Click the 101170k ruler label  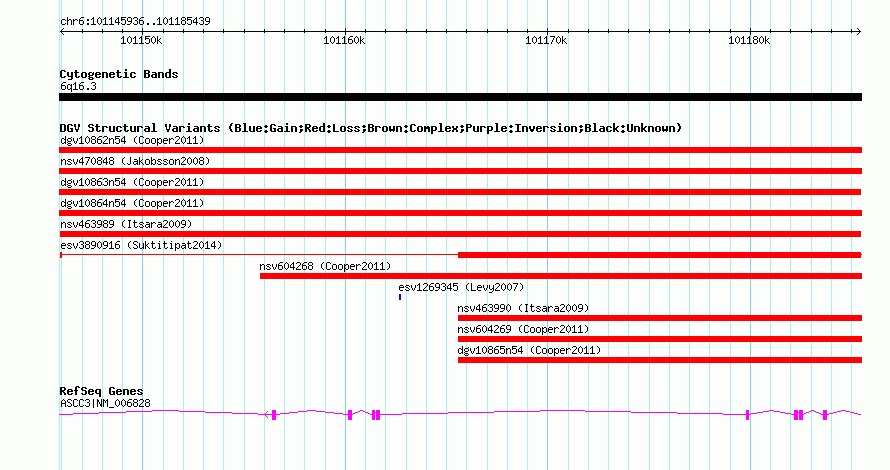pos(546,40)
